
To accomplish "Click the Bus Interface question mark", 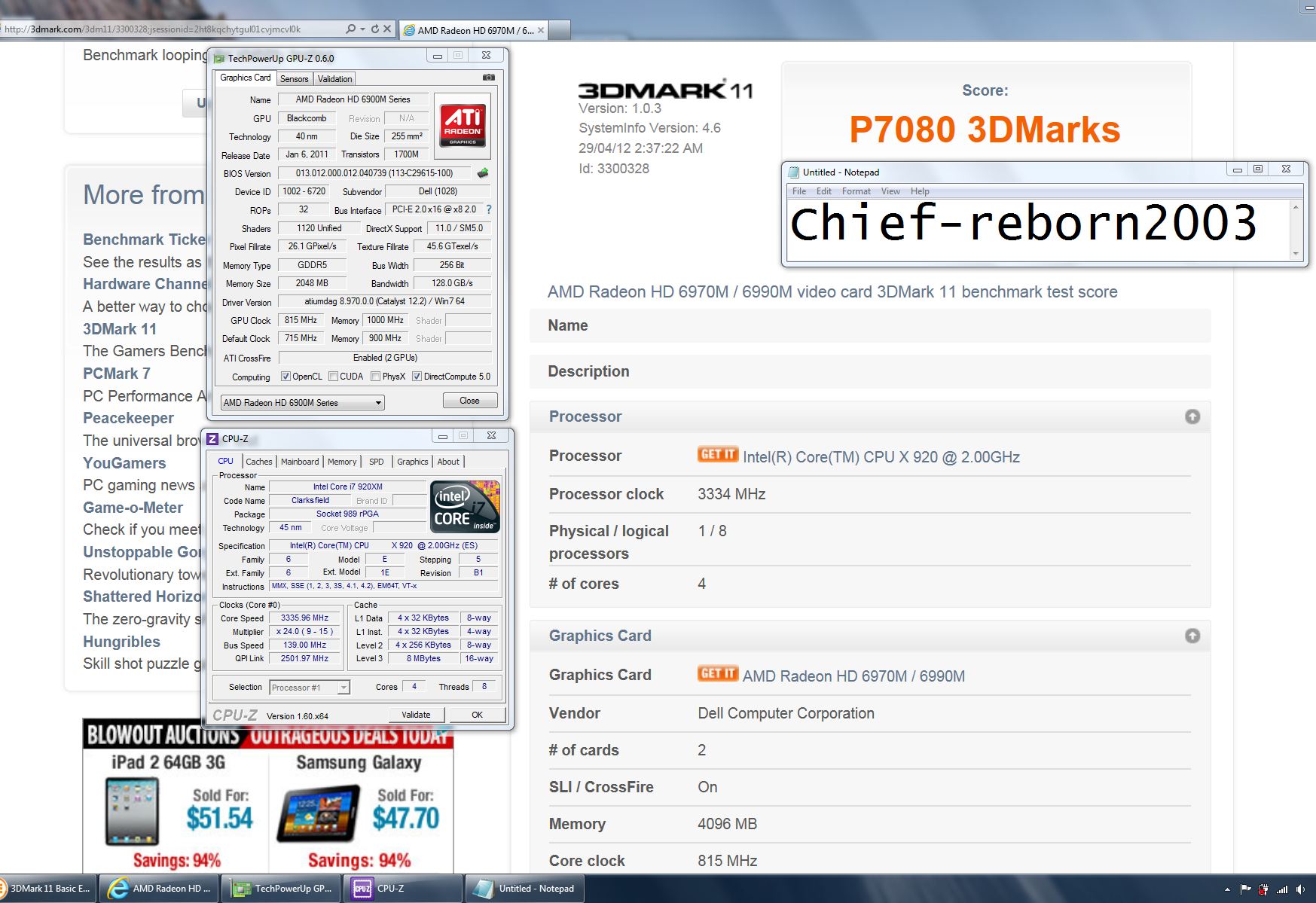I will point(488,209).
